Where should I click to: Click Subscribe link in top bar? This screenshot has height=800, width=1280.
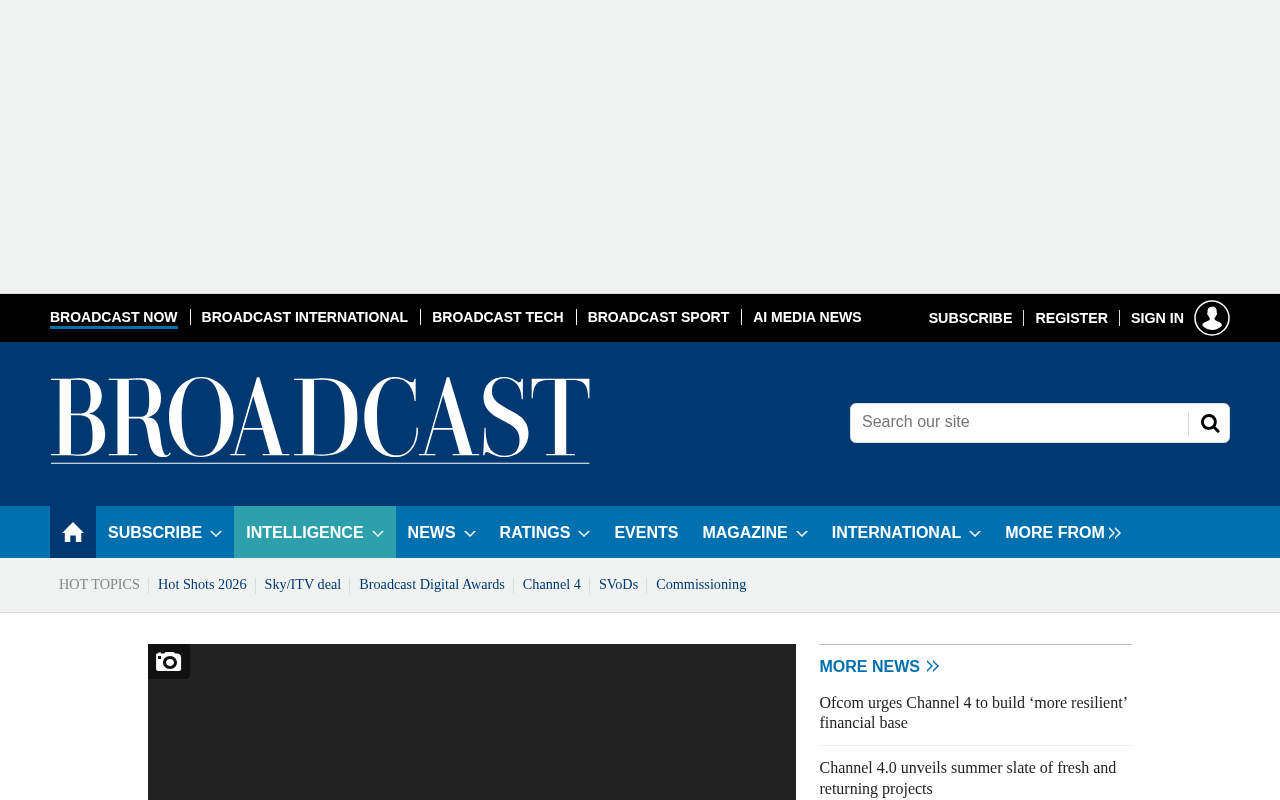click(970, 318)
